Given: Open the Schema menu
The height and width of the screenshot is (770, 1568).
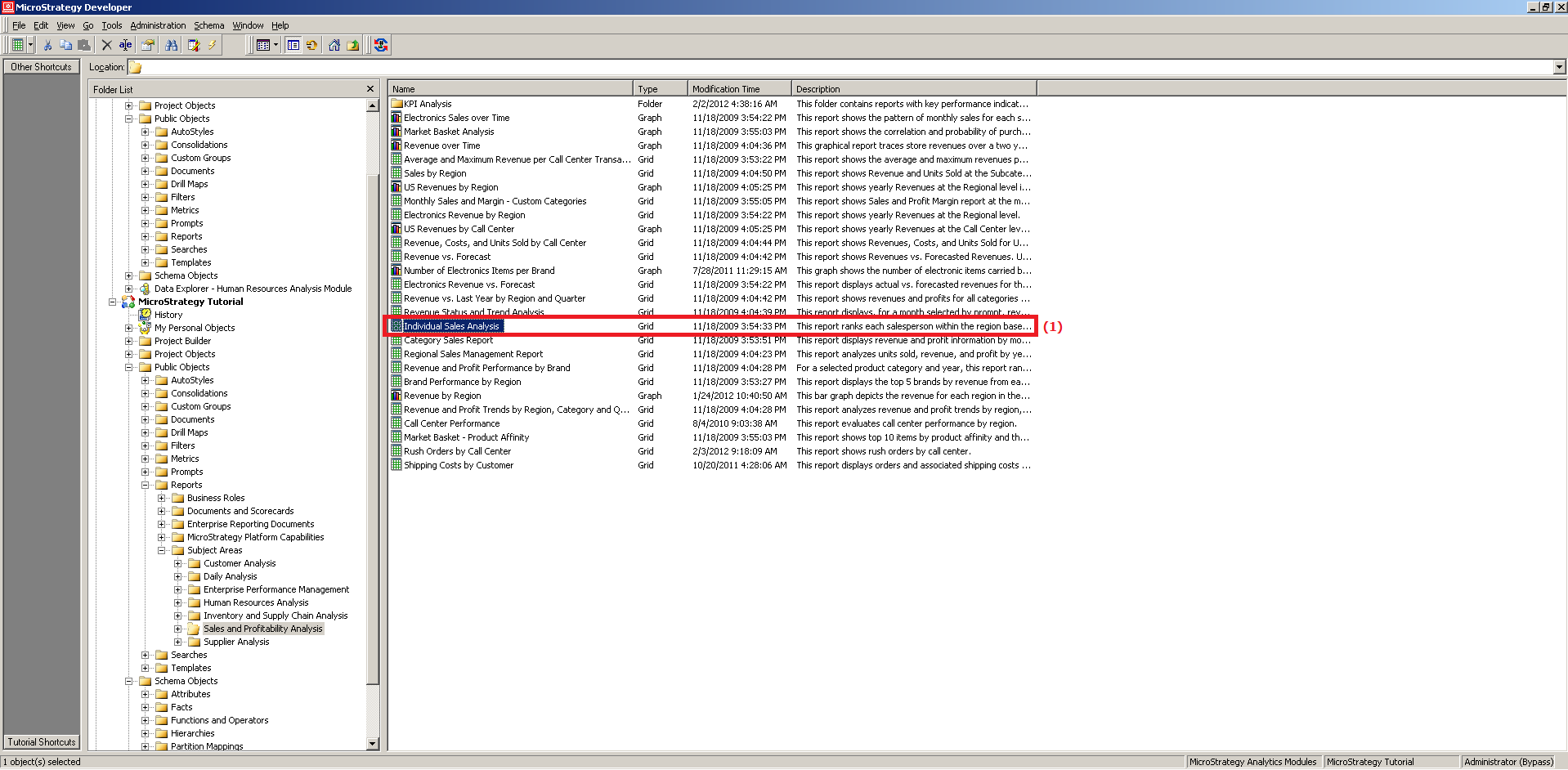Looking at the screenshot, I should 208,25.
